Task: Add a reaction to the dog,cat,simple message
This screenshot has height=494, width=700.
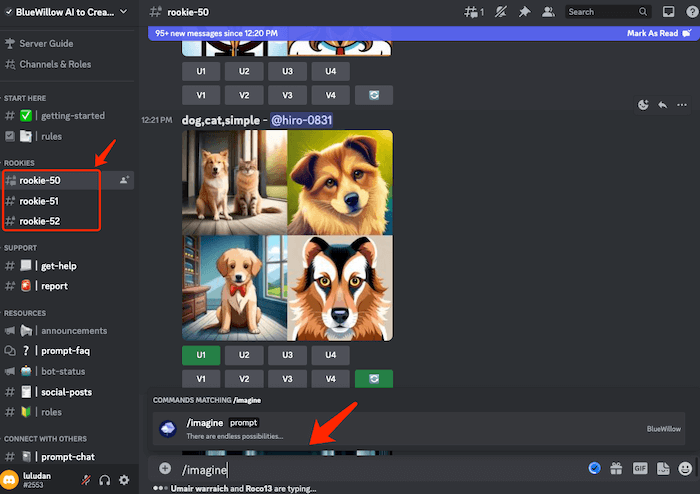Action: tap(644, 104)
